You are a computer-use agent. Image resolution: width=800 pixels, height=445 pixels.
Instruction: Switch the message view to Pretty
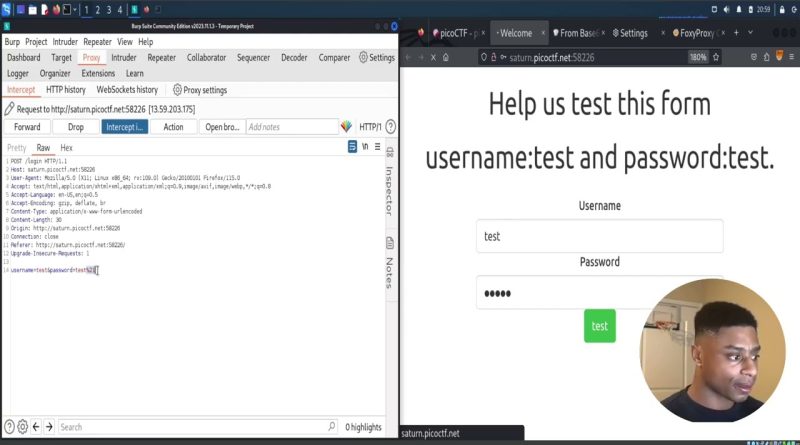16,148
